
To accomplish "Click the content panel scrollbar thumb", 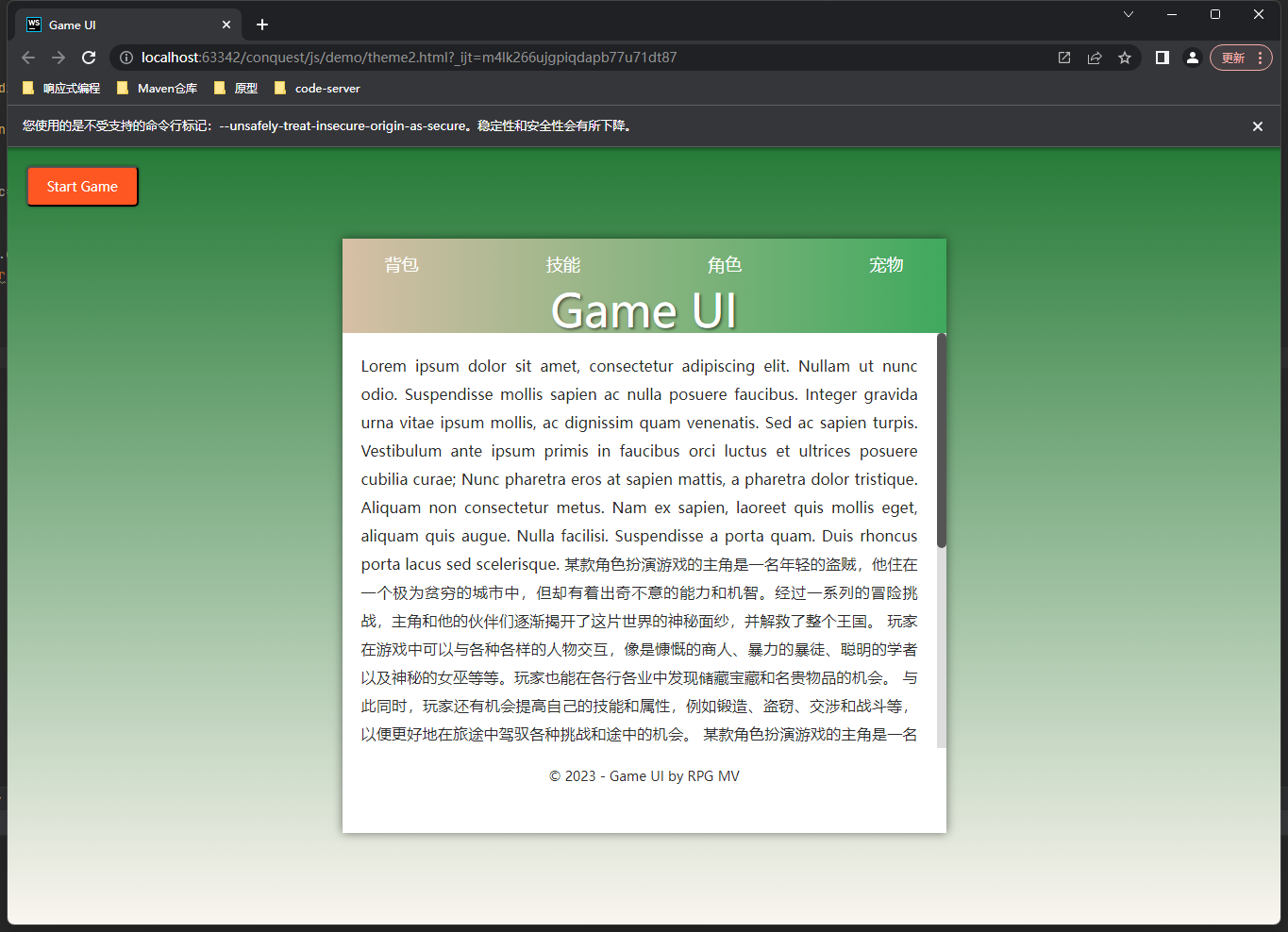I will (942, 441).
